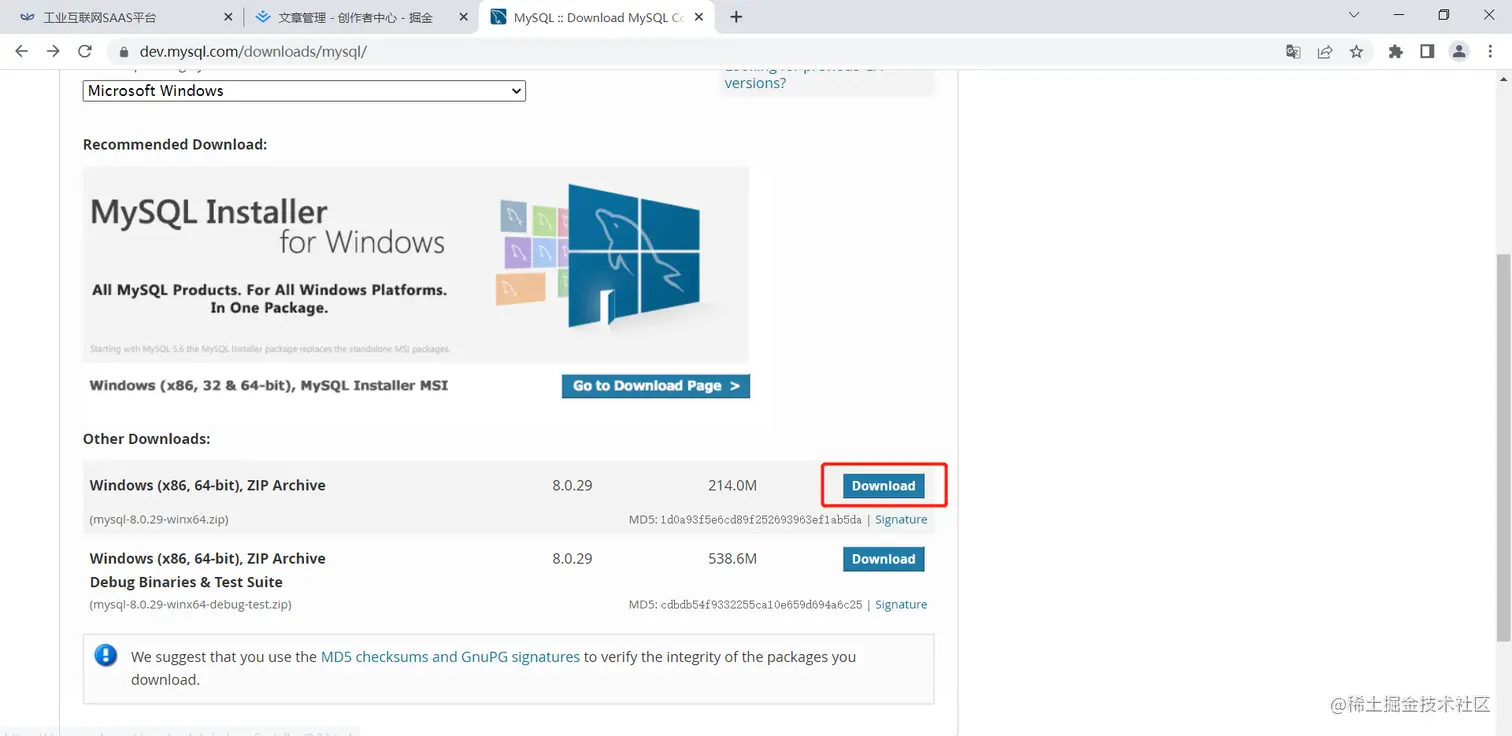Image resolution: width=1512 pixels, height=736 pixels.
Task: Open MD5 checksums and GnuPG signatures link
Action: [x=450, y=657]
